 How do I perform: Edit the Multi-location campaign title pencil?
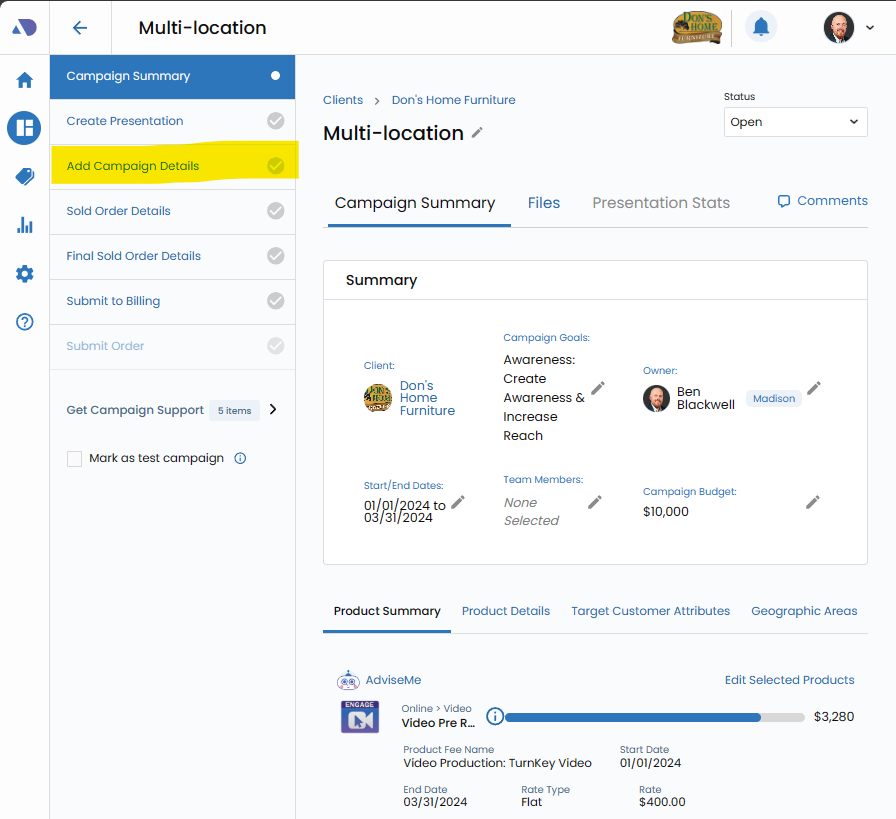coord(478,133)
